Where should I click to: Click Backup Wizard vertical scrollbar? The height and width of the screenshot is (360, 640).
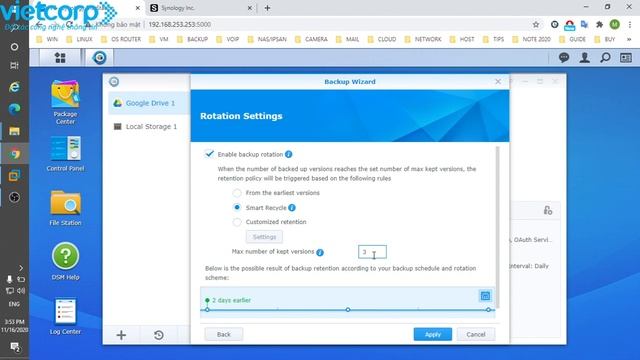coord(497,227)
